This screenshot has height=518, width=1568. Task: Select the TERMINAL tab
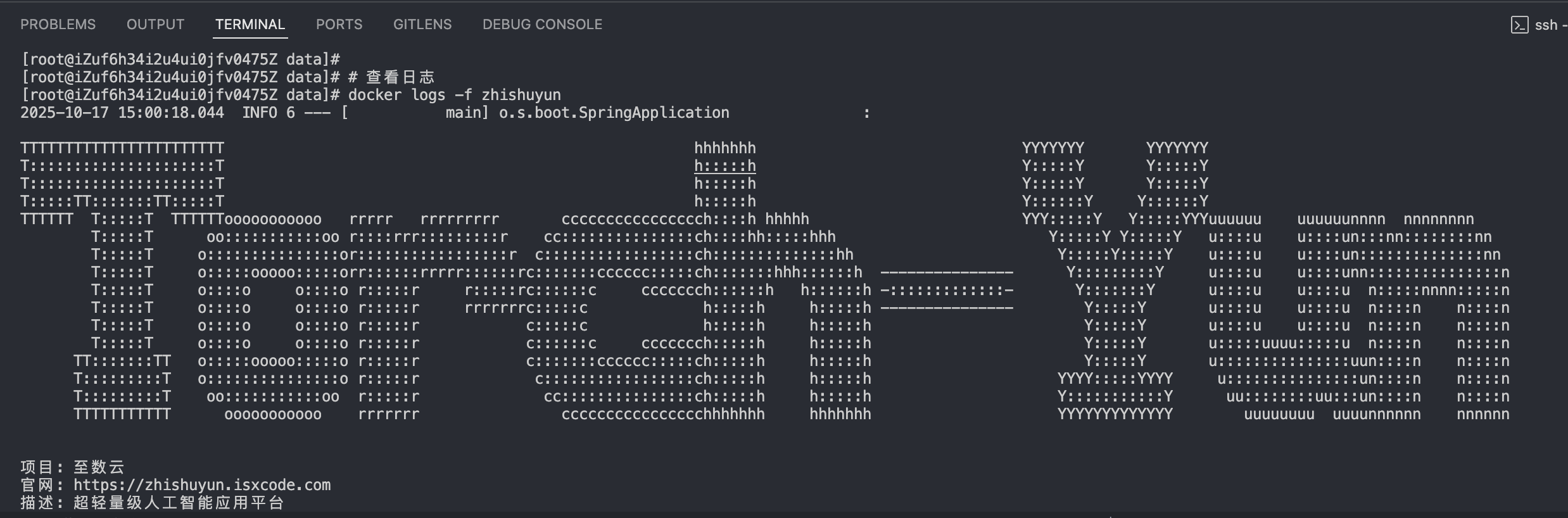[250, 24]
